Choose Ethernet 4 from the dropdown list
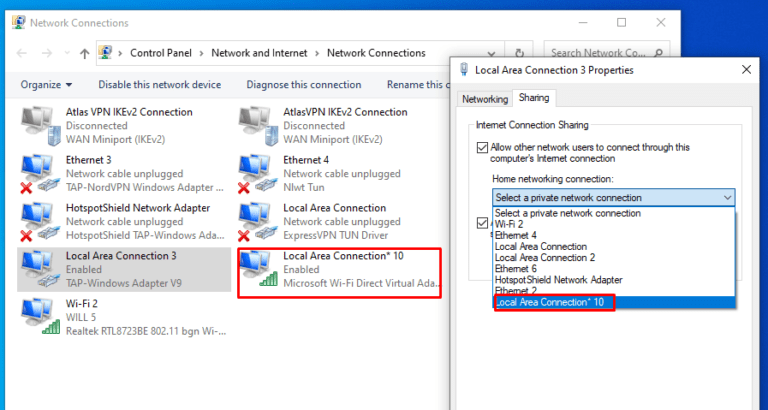 (614, 235)
